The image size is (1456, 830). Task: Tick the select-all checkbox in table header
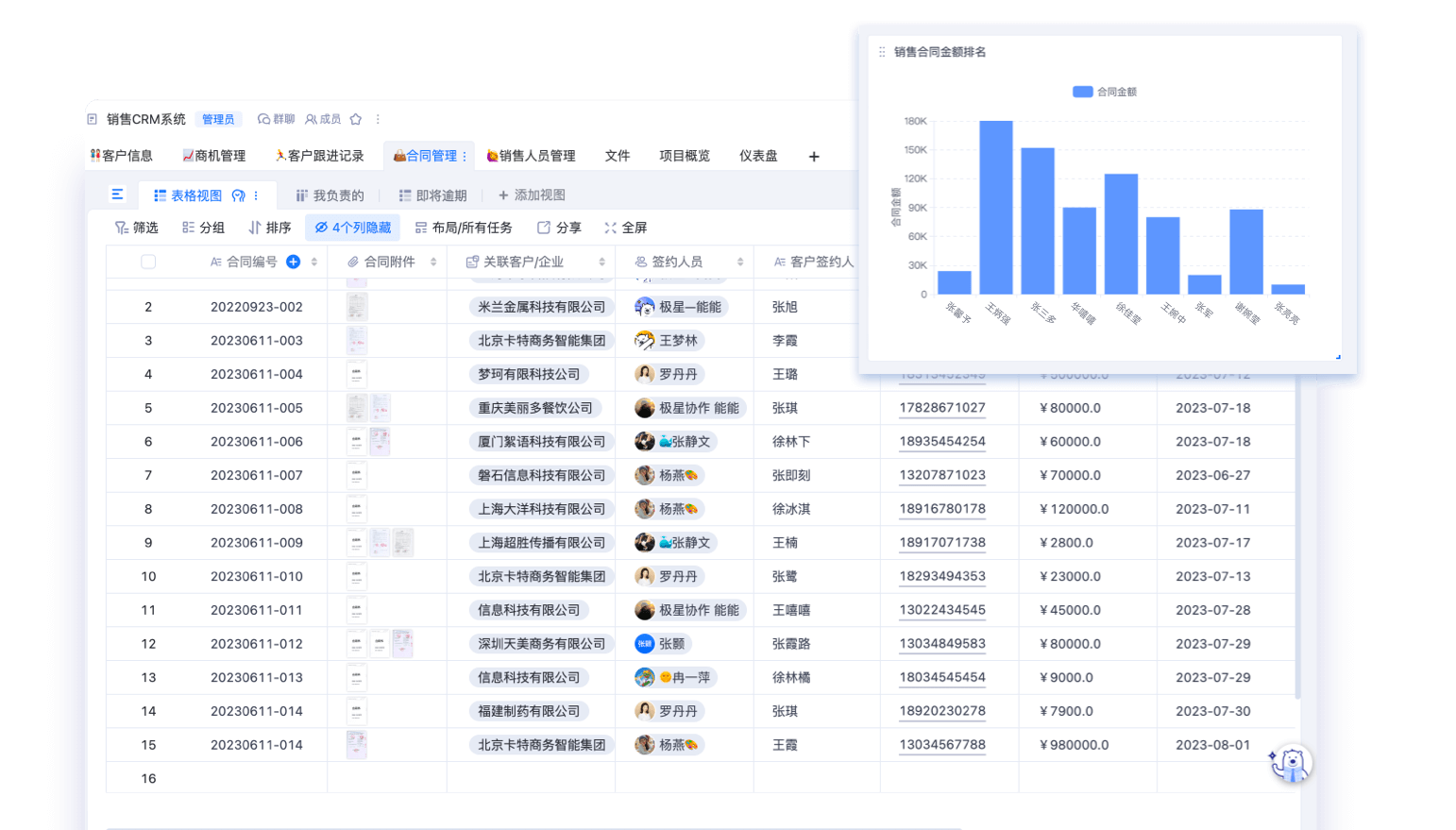(148, 262)
